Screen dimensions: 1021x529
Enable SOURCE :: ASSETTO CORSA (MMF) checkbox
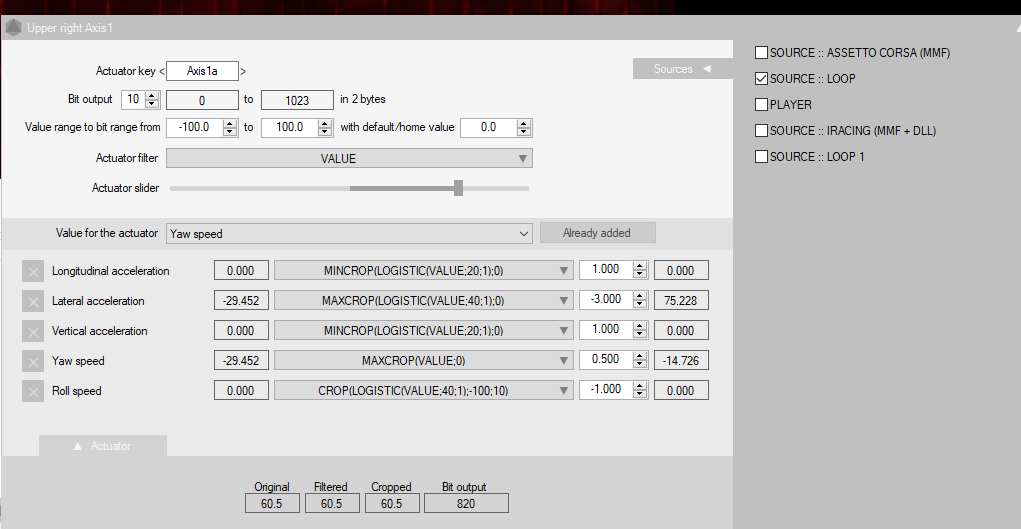tap(761, 53)
